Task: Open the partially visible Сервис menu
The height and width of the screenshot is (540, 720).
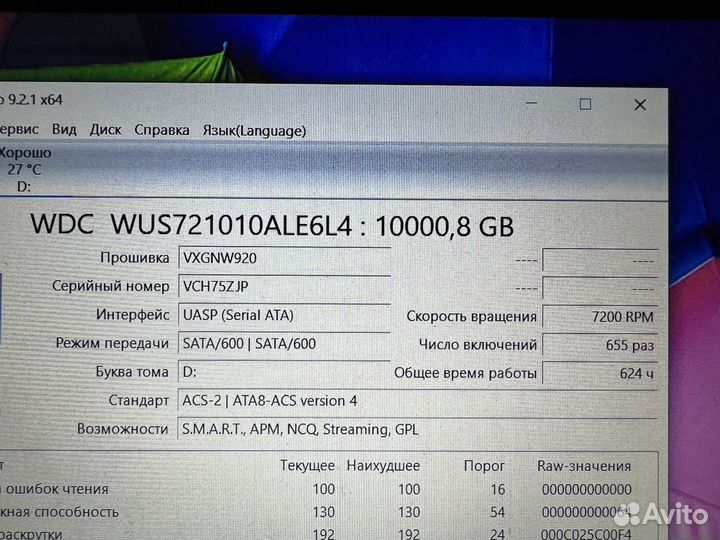Action: pyautogui.click(x=19, y=129)
